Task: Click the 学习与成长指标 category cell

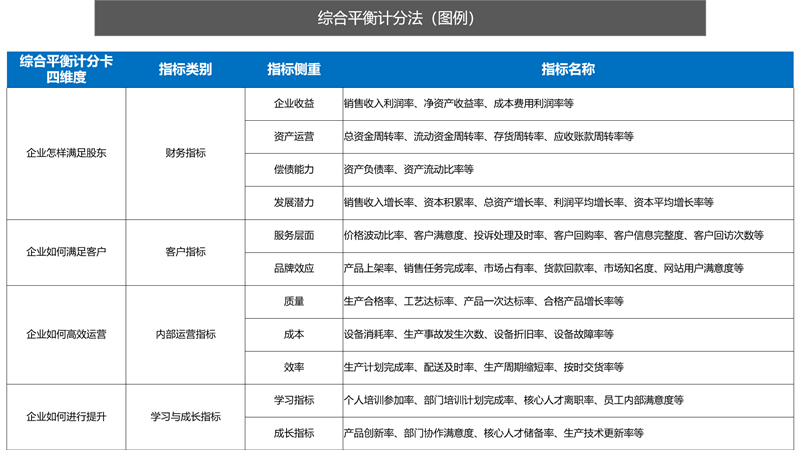Action: click(x=185, y=416)
